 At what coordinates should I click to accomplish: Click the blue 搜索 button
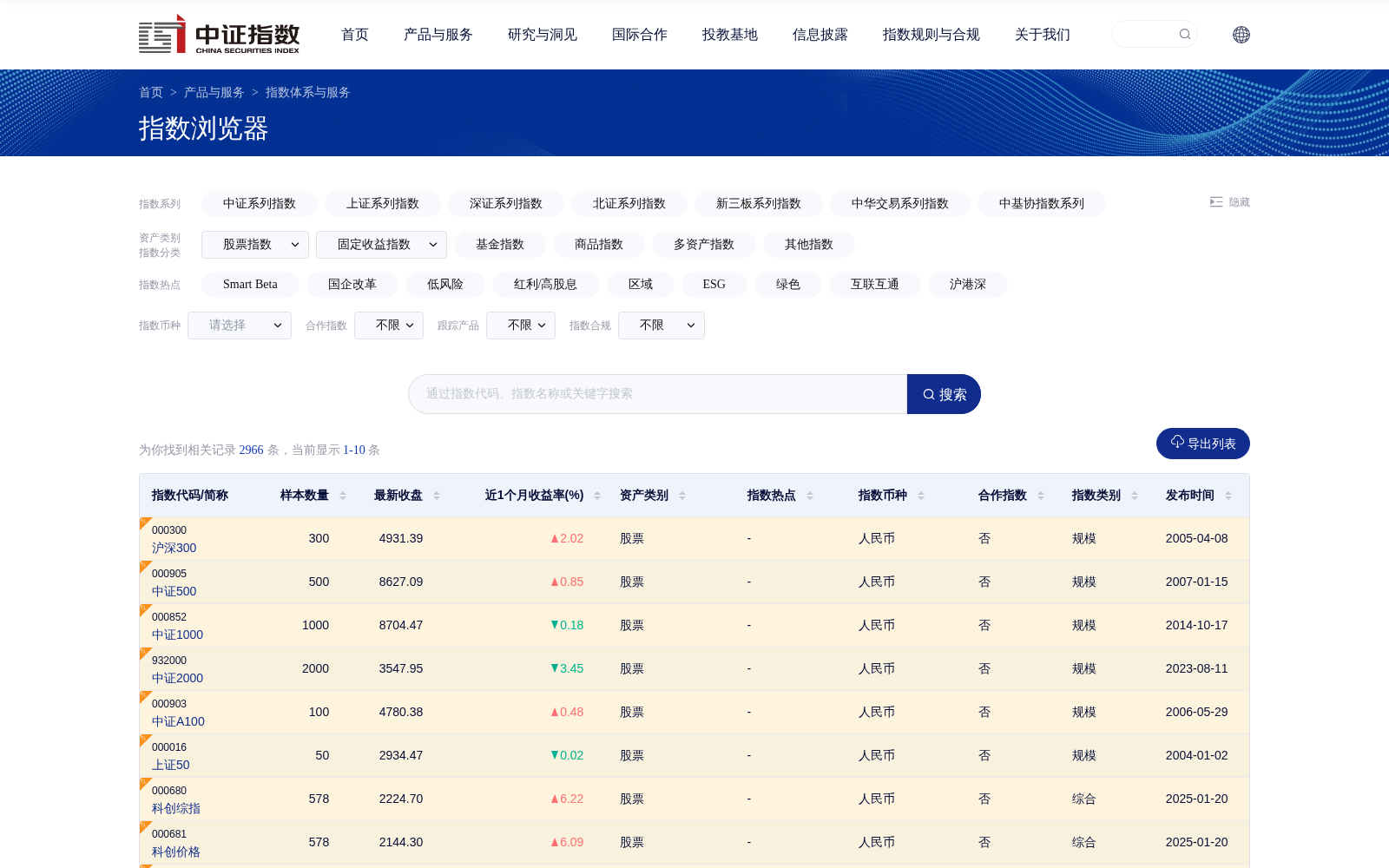tap(944, 394)
